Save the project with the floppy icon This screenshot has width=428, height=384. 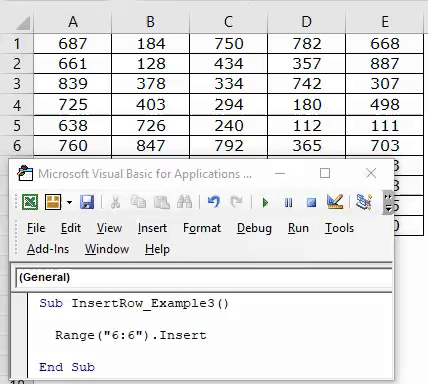(87, 202)
